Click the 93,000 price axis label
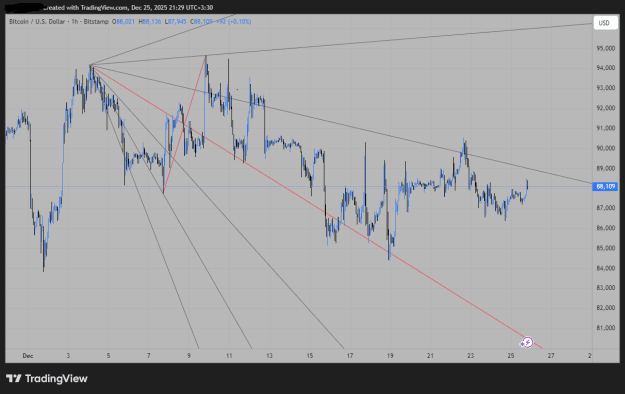The image size is (625, 394). click(x=605, y=88)
